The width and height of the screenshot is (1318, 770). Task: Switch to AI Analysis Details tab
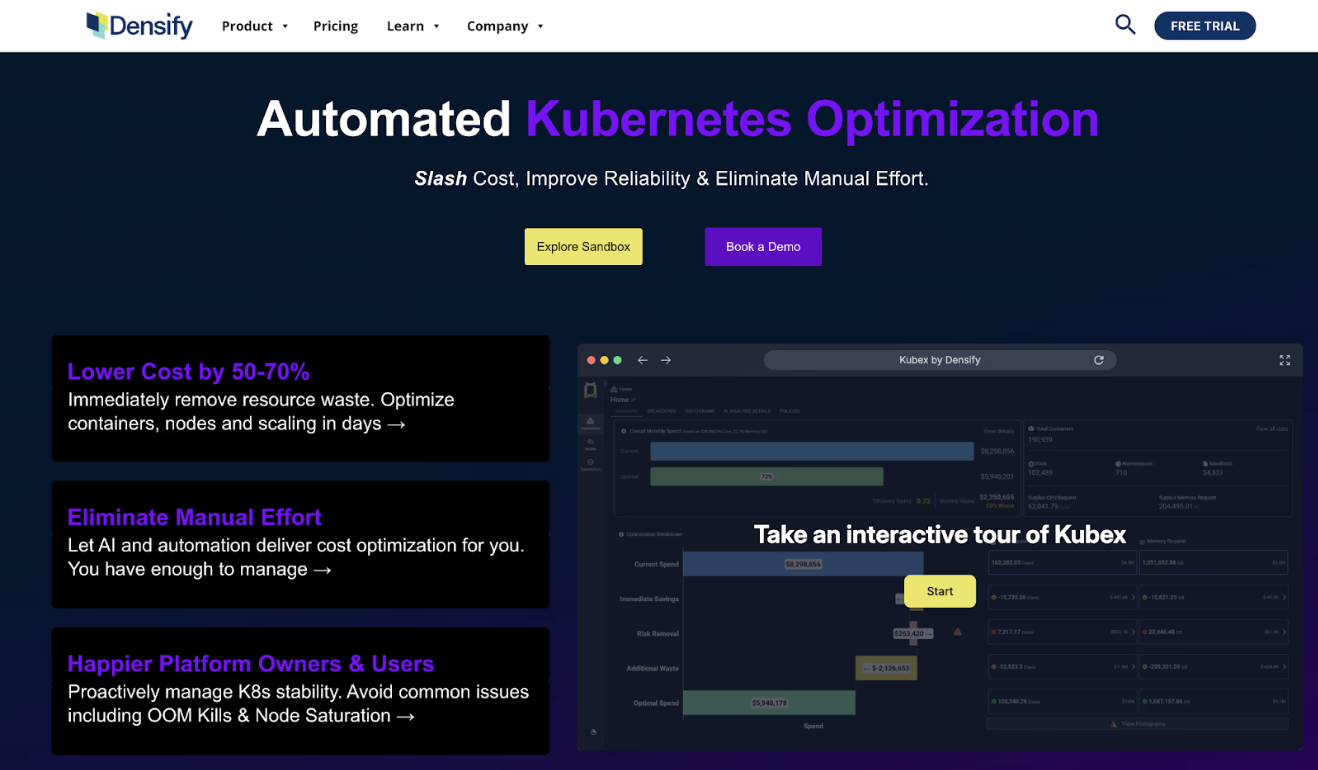[x=747, y=411]
